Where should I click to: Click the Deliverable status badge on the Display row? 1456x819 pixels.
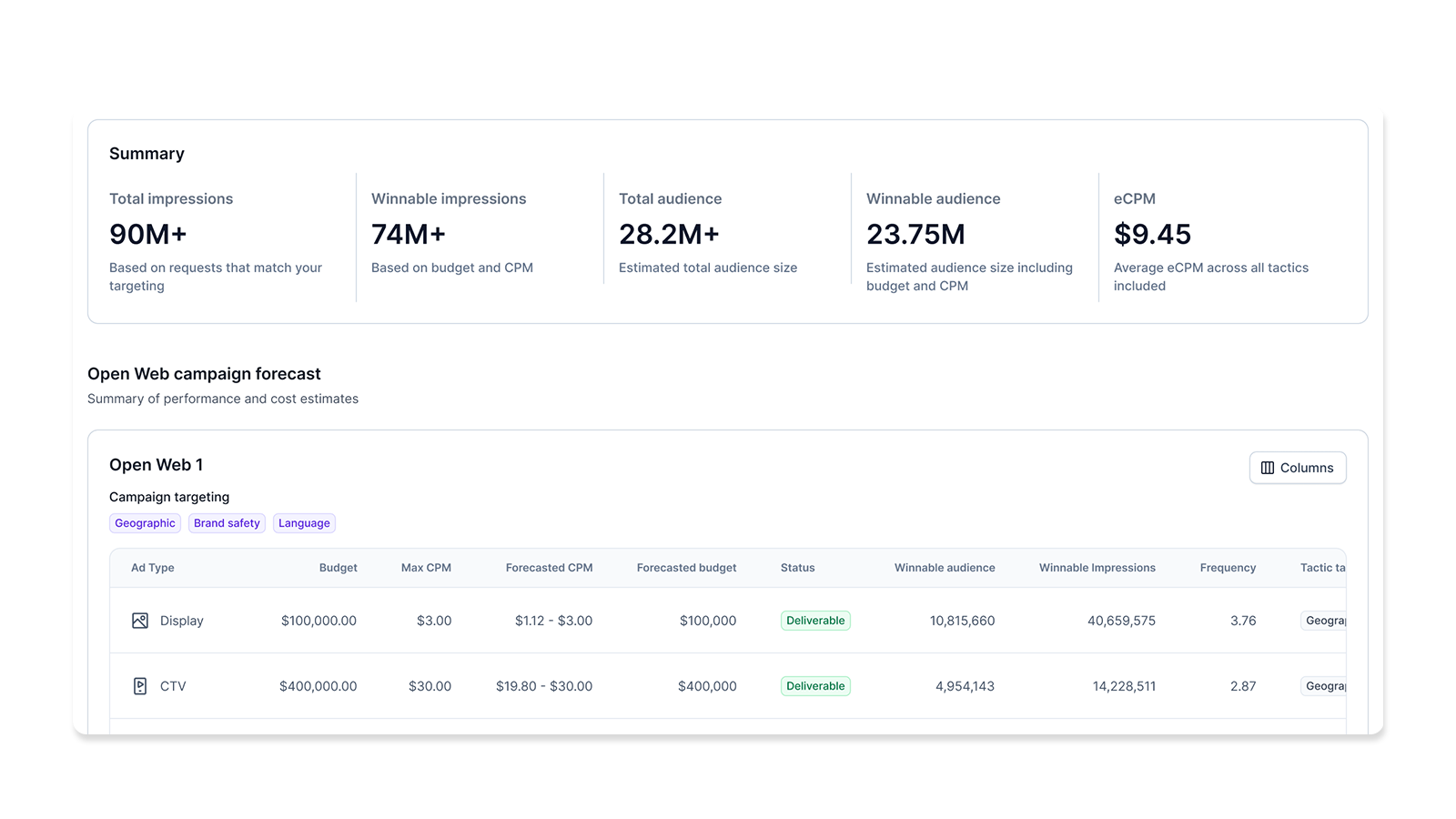[x=814, y=620]
